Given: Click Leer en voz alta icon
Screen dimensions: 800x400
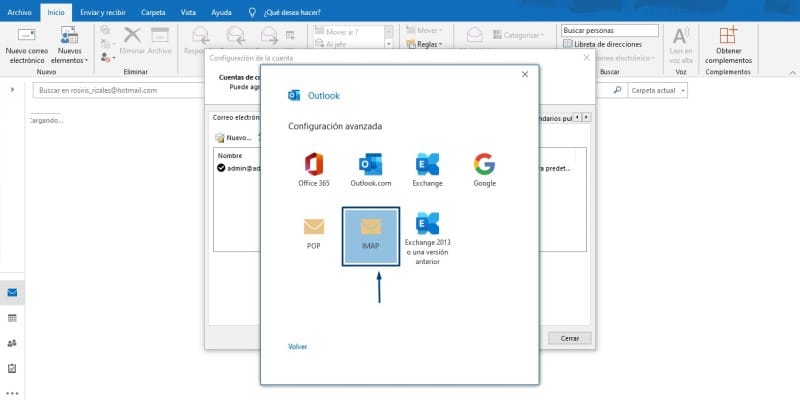Looking at the screenshot, I should [681, 45].
